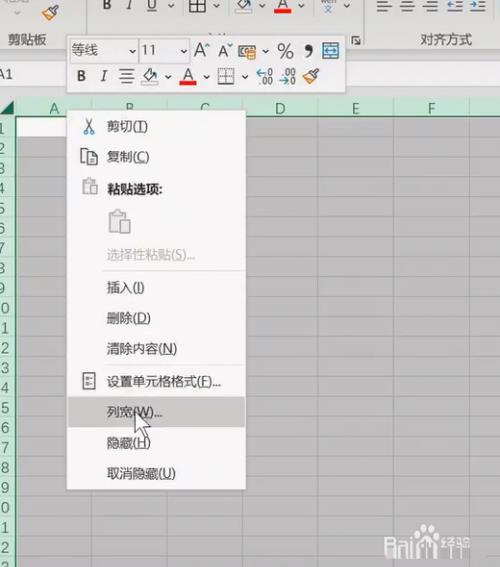500x567 pixels.
Task: Increase indent in ribbon
Action: (x=478, y=6)
